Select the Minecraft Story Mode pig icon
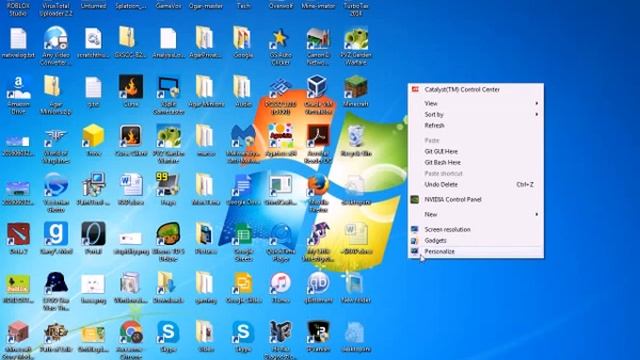640x360 pixels. click(18, 332)
